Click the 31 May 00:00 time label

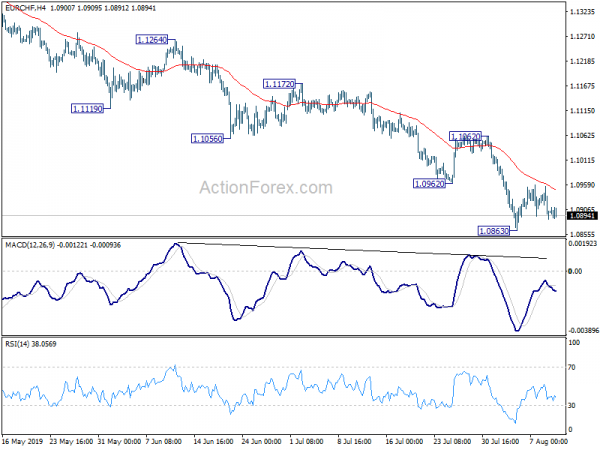click(x=119, y=441)
